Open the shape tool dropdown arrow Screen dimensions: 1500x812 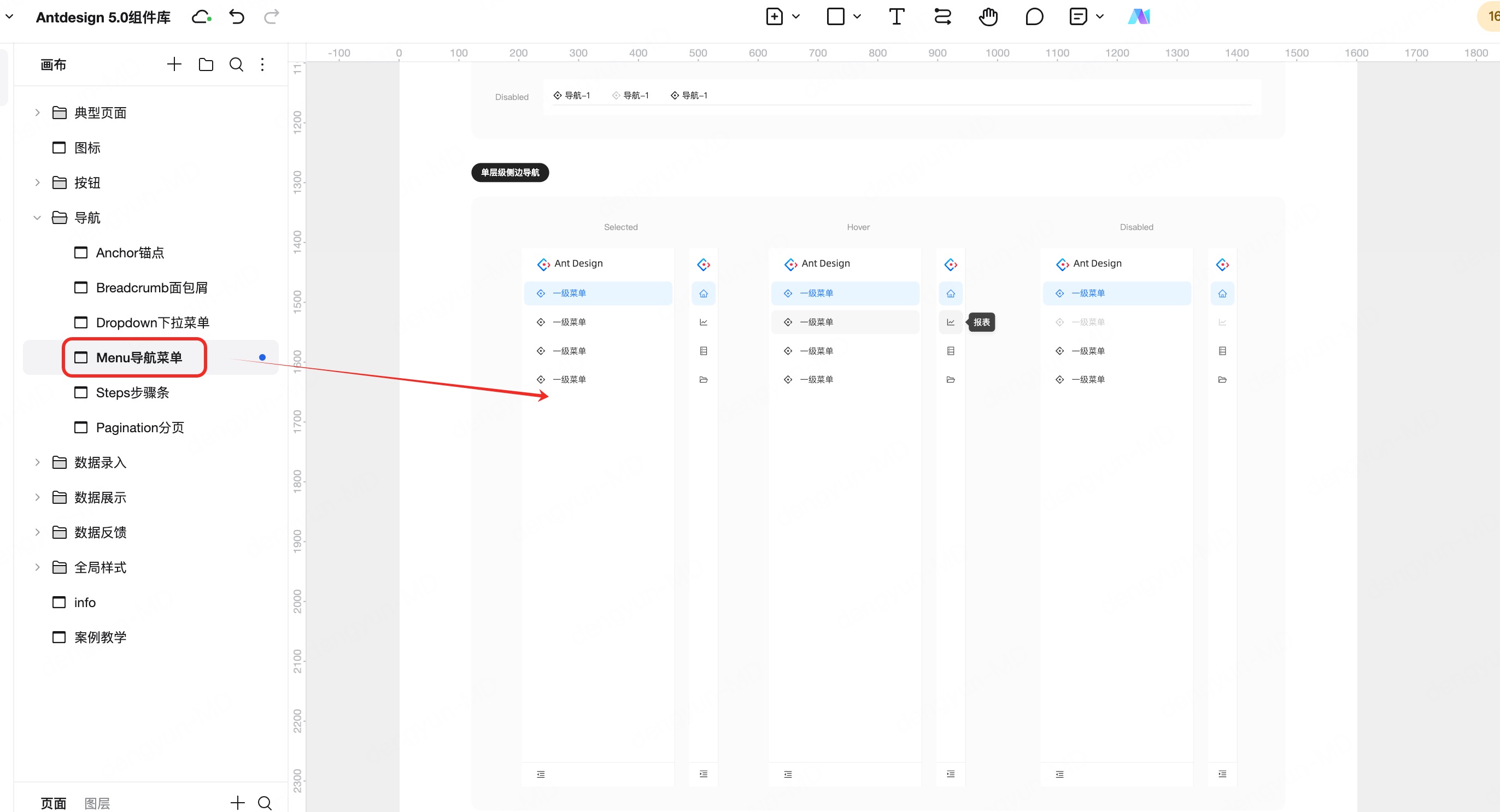[857, 16]
